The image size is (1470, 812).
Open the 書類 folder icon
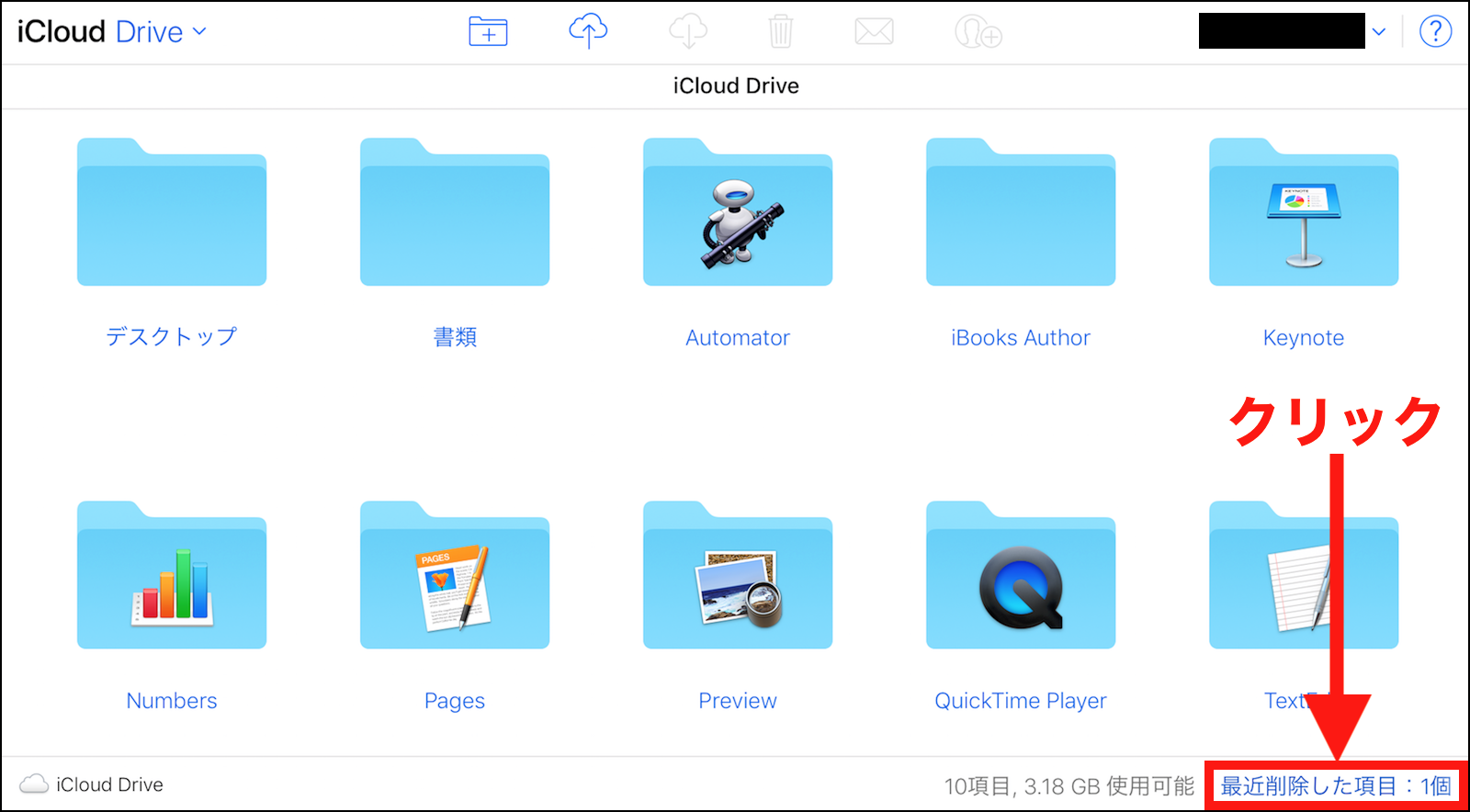click(455, 212)
